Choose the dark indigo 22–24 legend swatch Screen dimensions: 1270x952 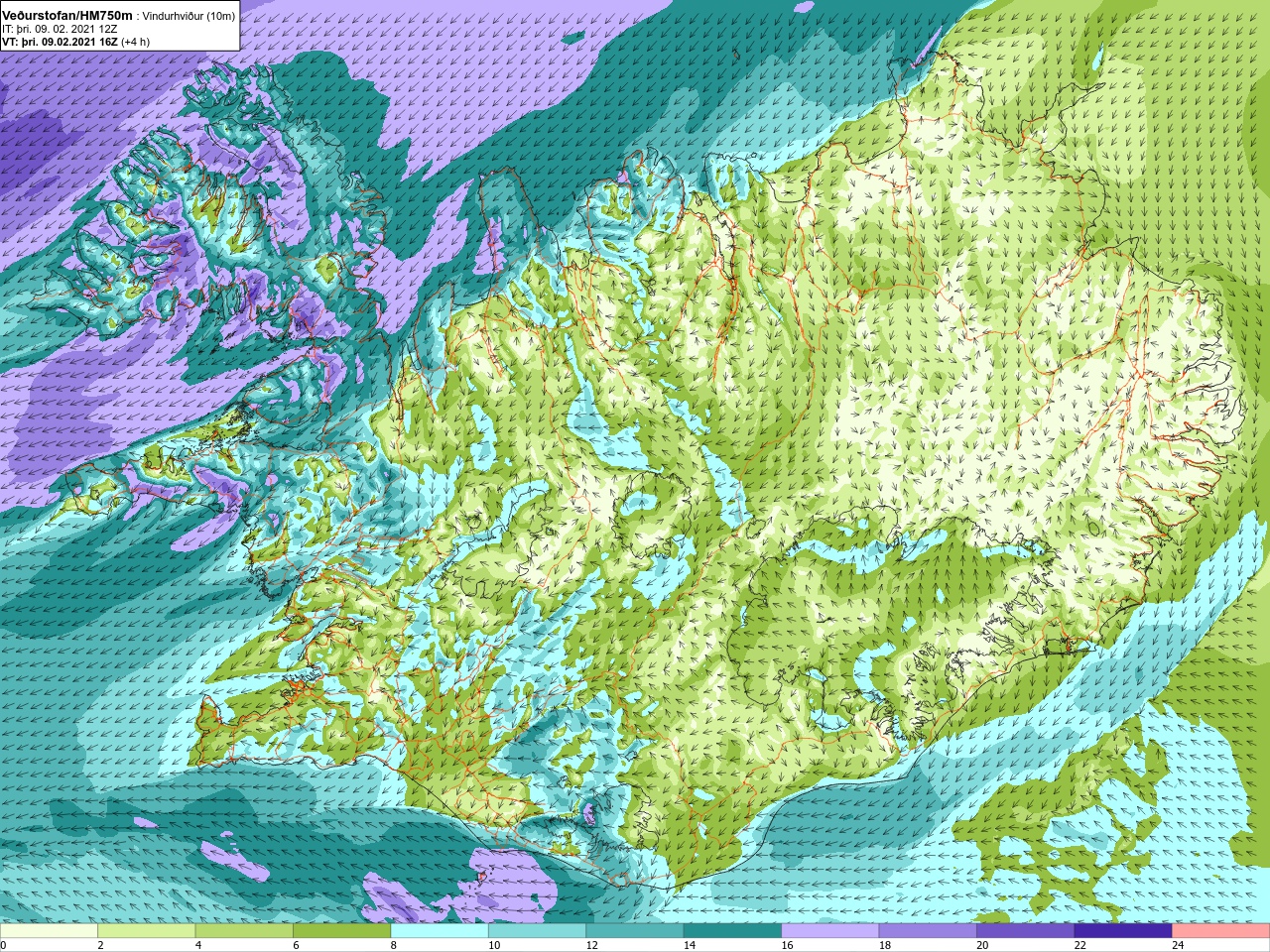point(1123,930)
